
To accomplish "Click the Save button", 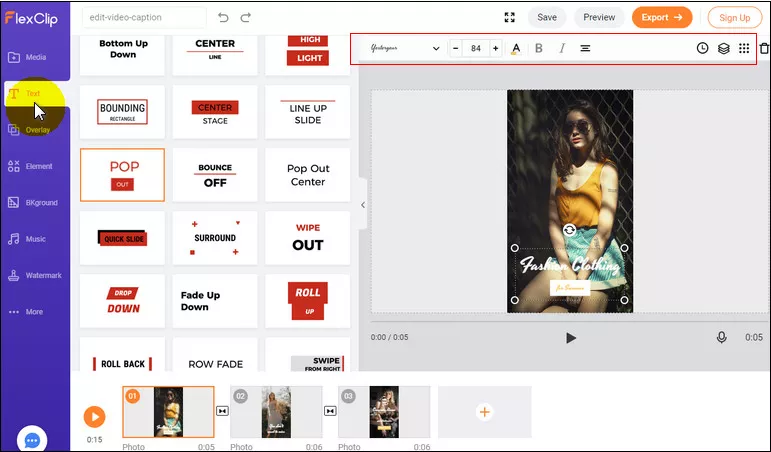I will [547, 17].
